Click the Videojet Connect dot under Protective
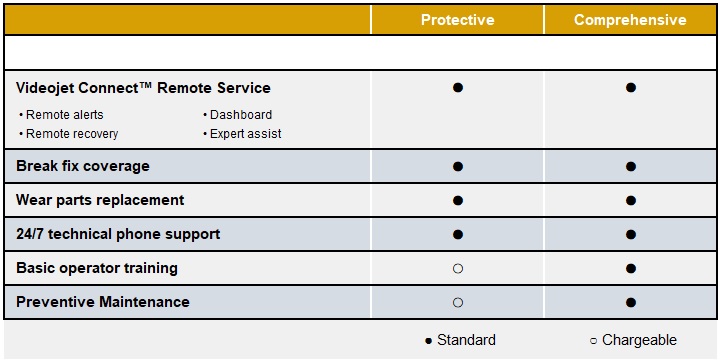 tap(457, 87)
